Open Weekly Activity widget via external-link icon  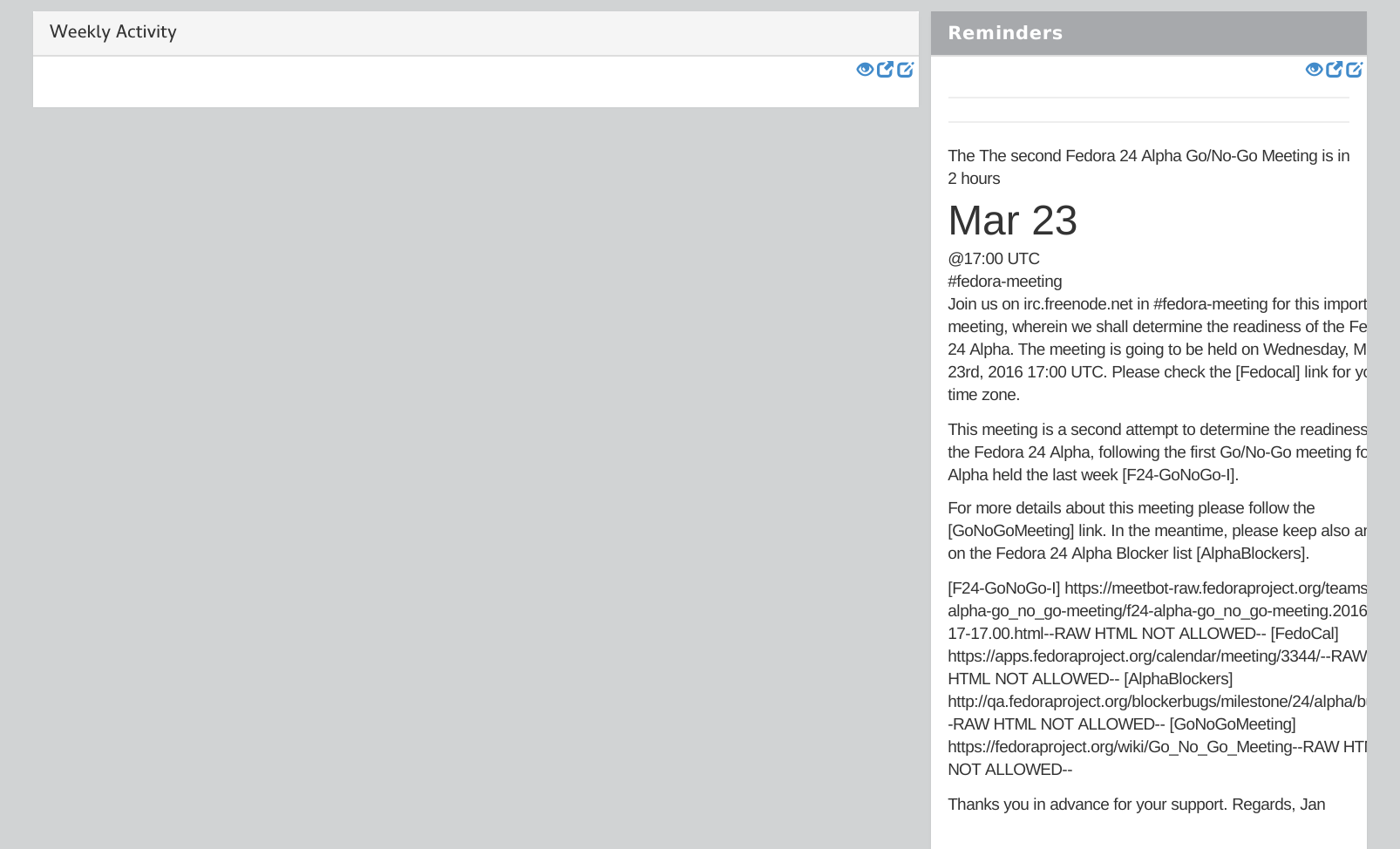tap(885, 70)
